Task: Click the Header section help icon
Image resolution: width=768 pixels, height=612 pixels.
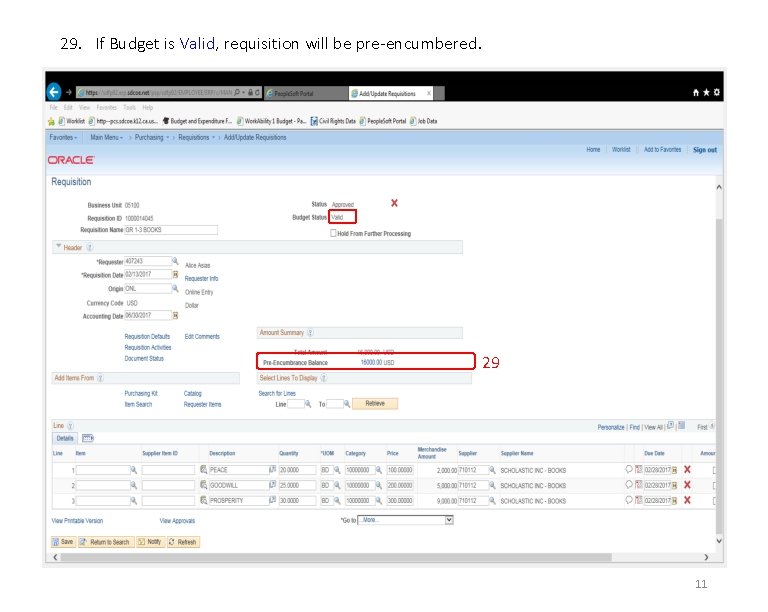Action: pos(90,248)
